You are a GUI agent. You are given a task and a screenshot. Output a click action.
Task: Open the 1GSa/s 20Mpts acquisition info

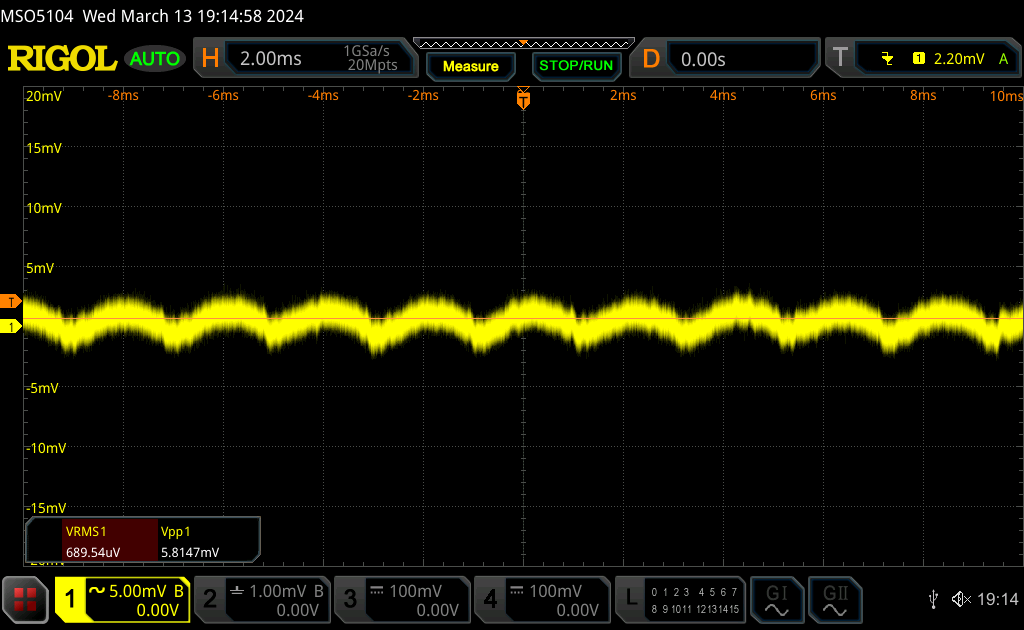pyautogui.click(x=372, y=58)
